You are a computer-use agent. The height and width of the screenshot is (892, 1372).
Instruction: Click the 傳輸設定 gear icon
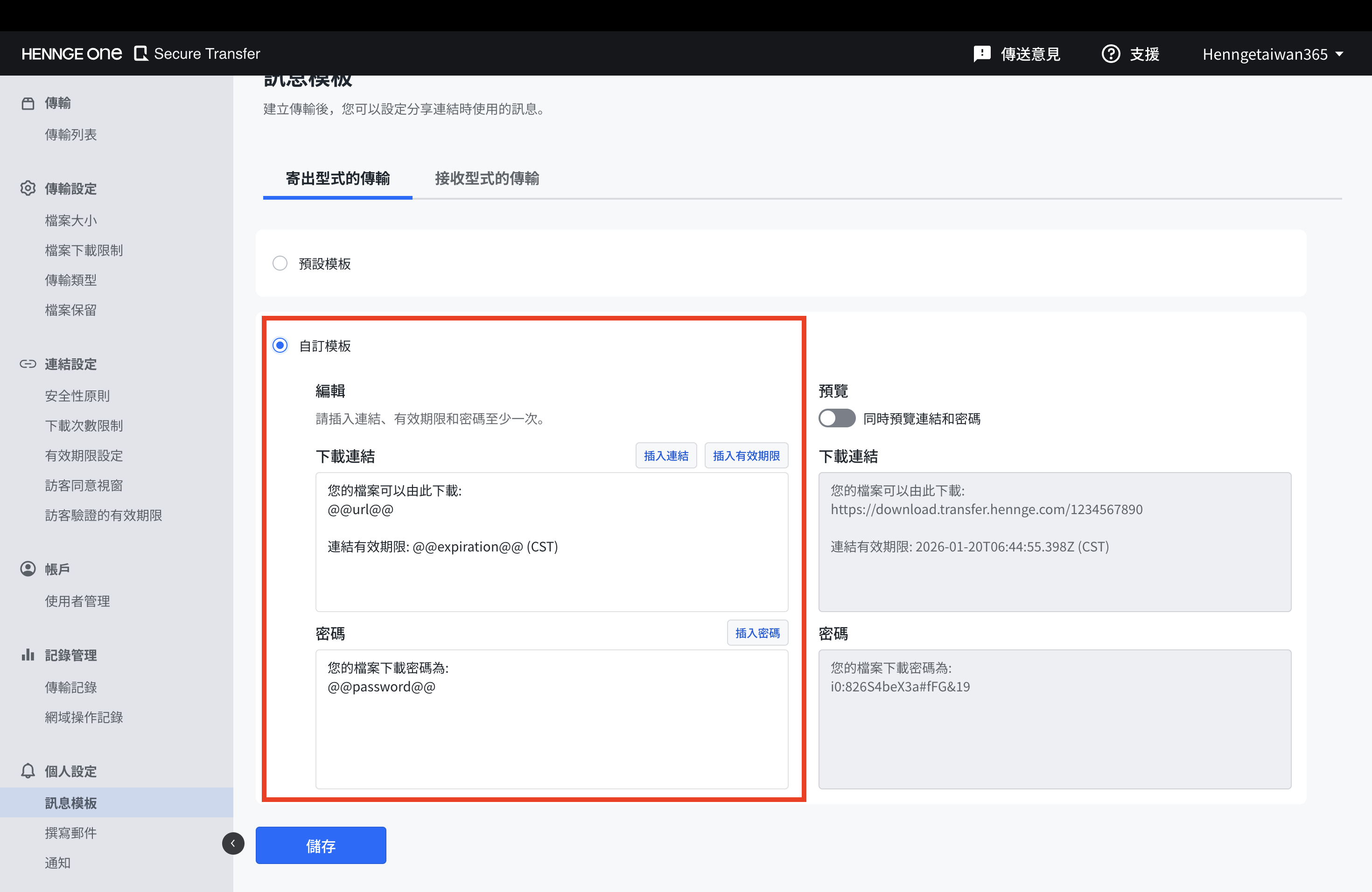coord(28,188)
